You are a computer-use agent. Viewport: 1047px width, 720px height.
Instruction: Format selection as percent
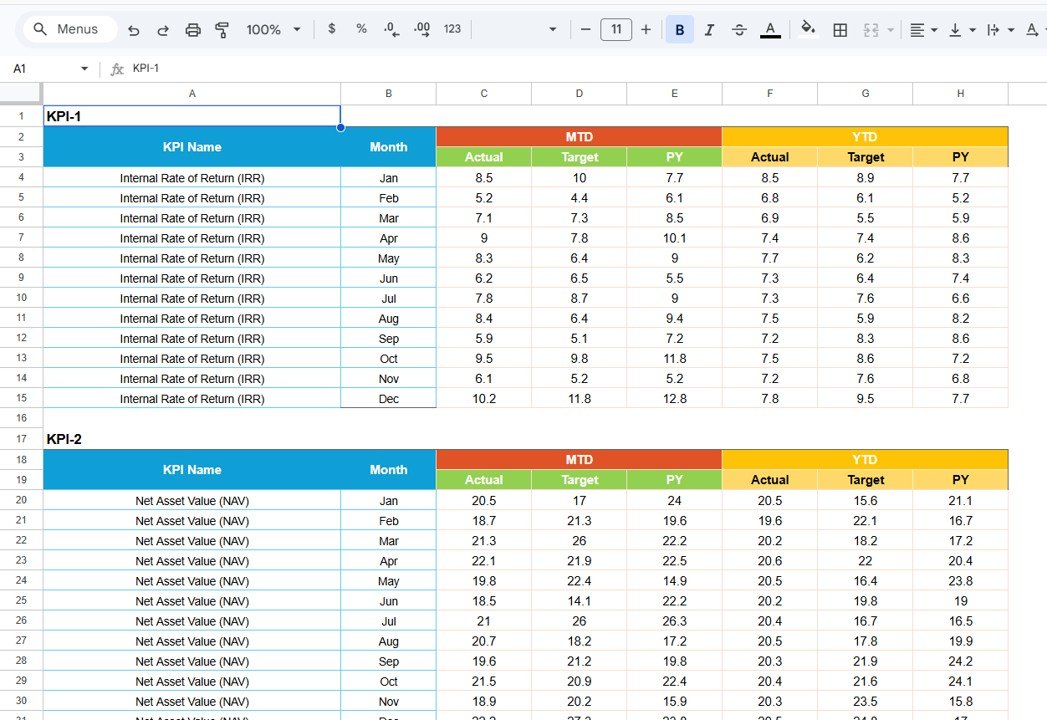coord(361,29)
